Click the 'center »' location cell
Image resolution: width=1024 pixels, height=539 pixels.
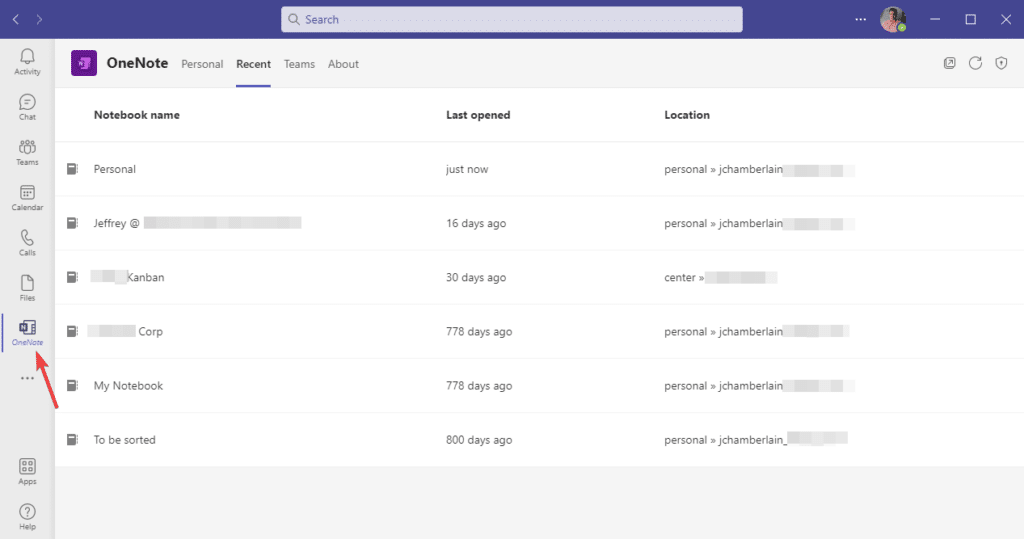tap(720, 278)
